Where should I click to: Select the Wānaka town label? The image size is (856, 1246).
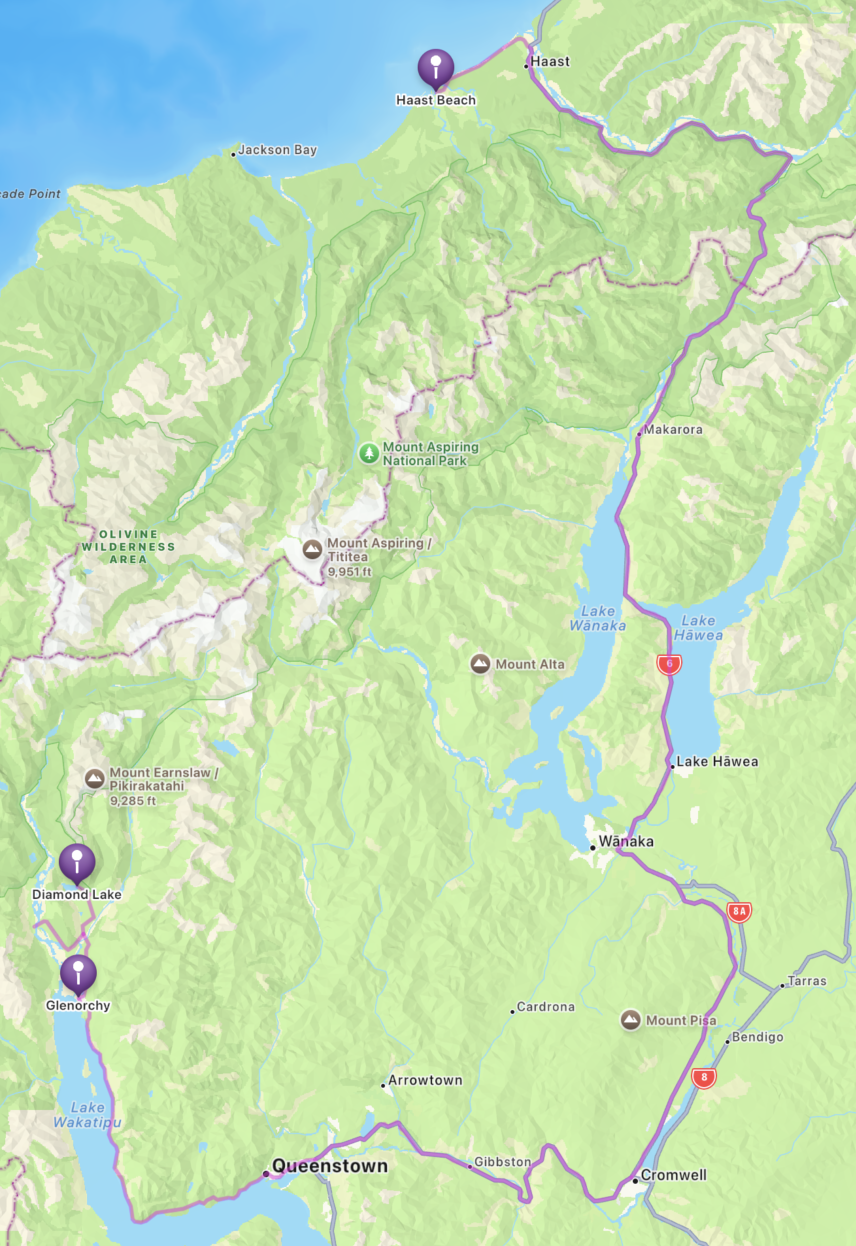(x=626, y=841)
